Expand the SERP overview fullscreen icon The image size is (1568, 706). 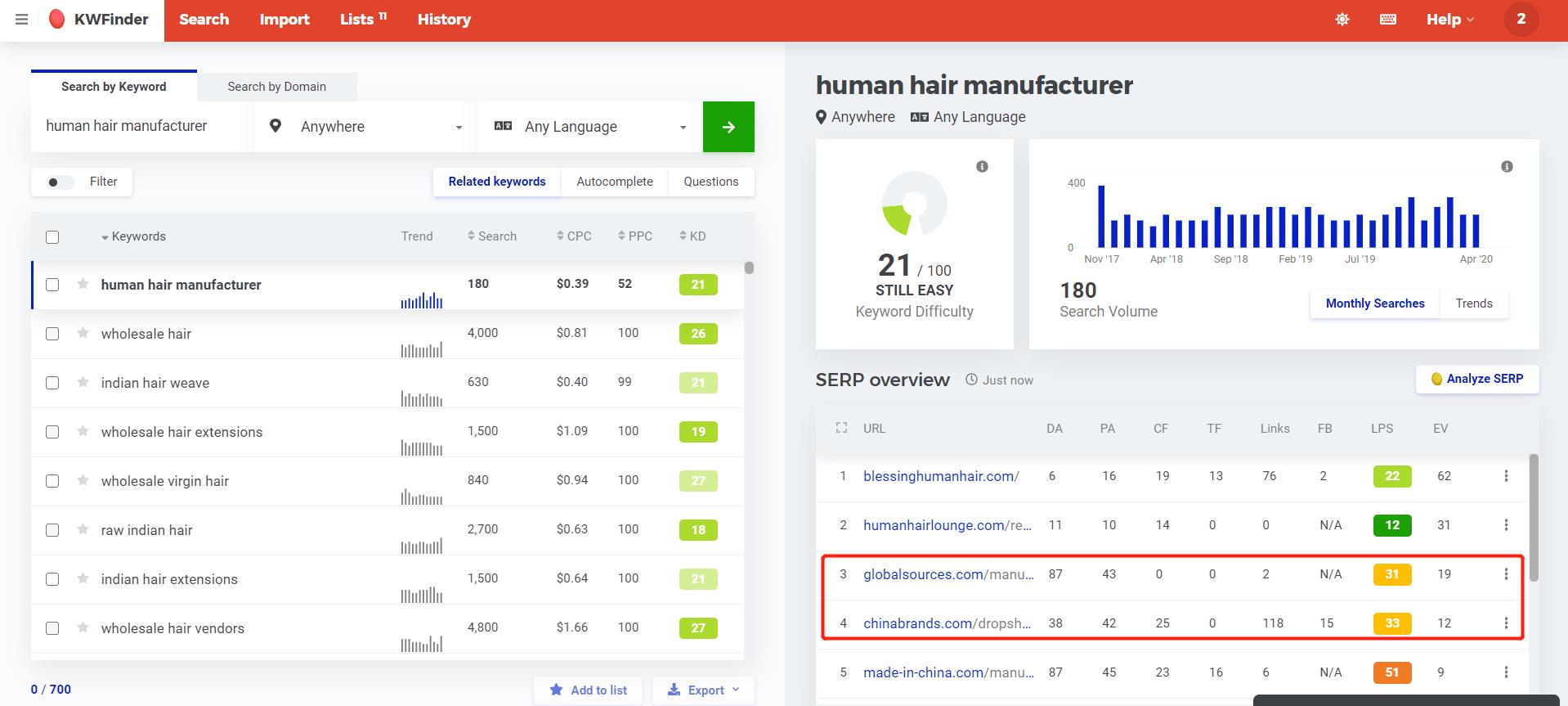(841, 428)
